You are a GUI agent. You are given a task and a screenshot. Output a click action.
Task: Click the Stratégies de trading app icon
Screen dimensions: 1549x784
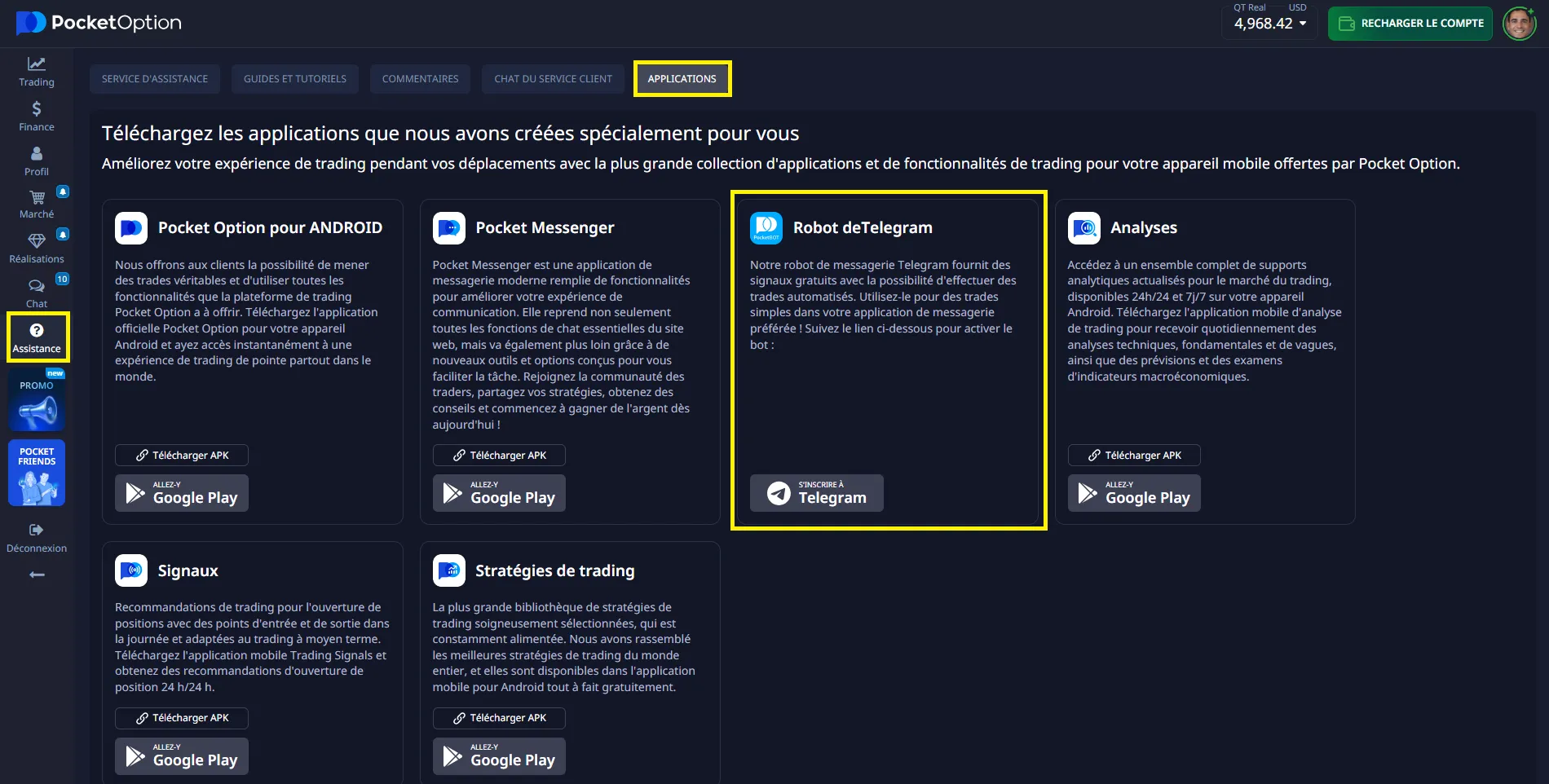[449, 570]
